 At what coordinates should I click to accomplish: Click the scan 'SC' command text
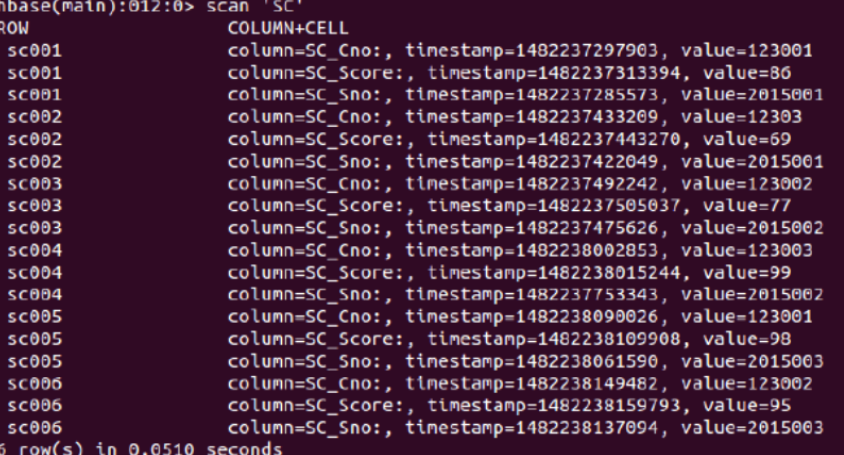[x=255, y=6]
